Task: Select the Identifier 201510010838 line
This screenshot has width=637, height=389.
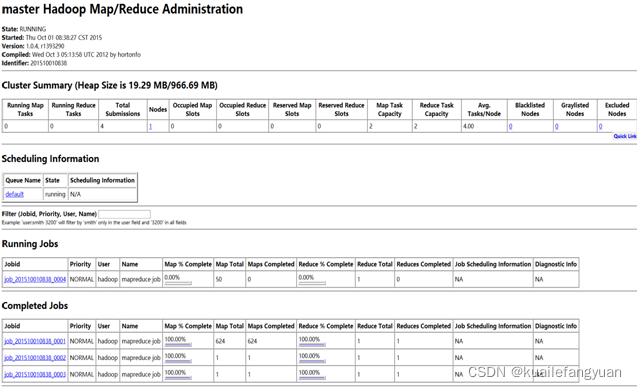Action: 35,63
